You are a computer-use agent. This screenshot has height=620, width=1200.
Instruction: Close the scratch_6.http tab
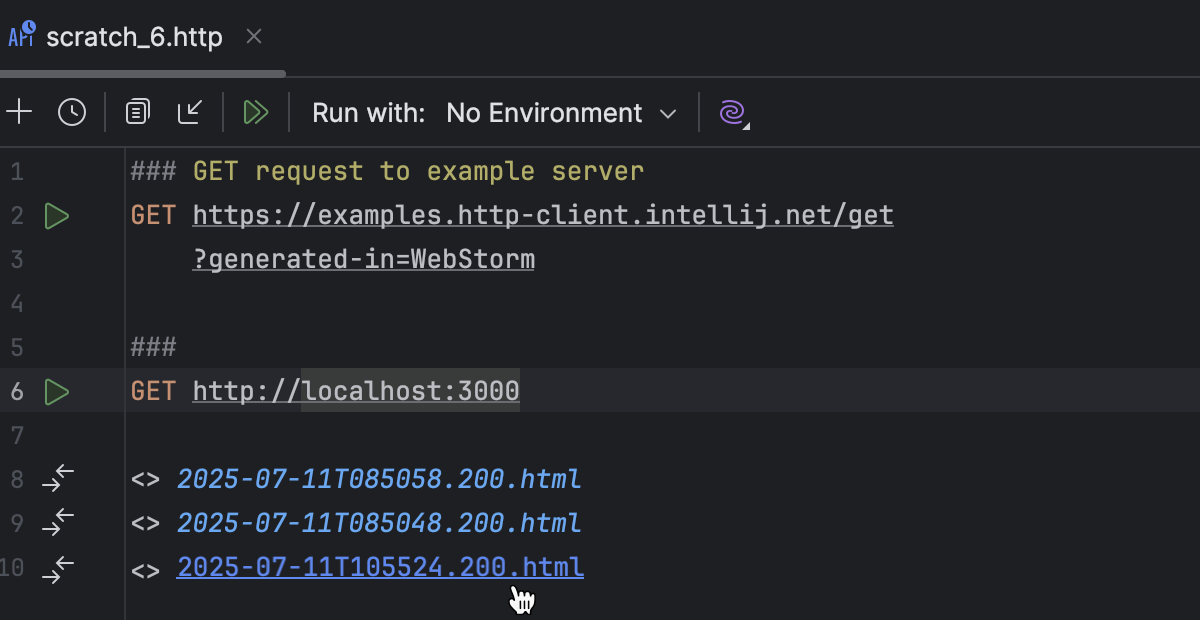pos(253,36)
